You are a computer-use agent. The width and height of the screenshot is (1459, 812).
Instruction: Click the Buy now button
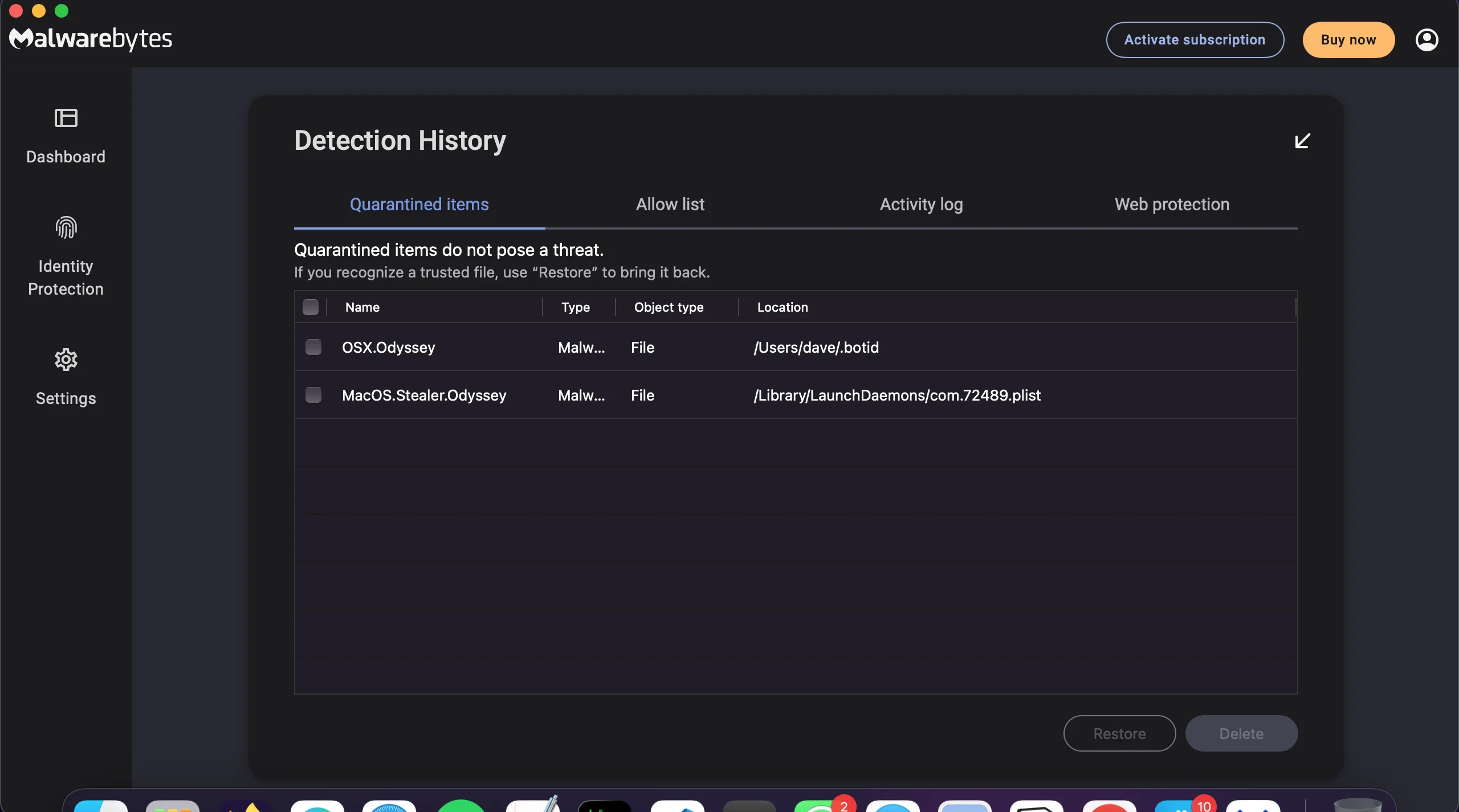[x=1348, y=40]
